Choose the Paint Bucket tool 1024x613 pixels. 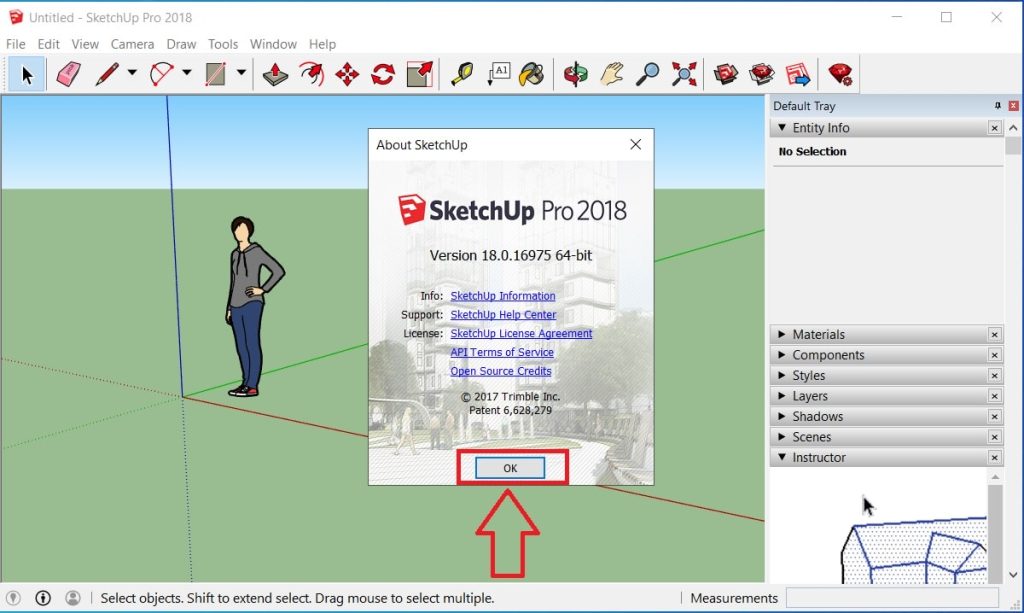[x=532, y=74]
